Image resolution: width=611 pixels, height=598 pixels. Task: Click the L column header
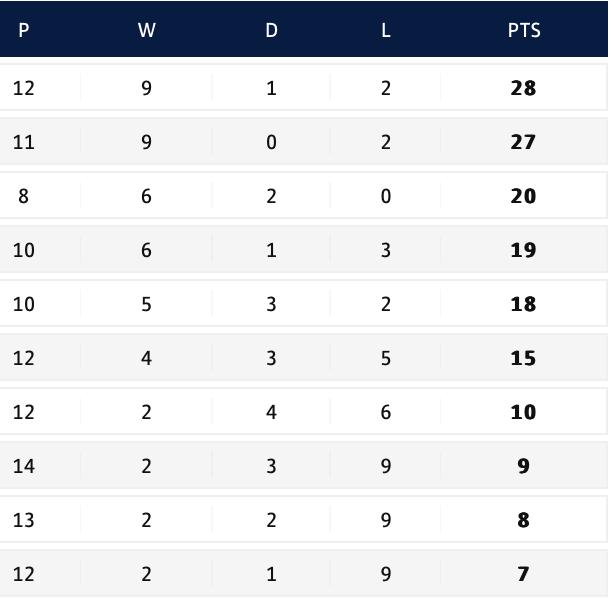tap(385, 30)
